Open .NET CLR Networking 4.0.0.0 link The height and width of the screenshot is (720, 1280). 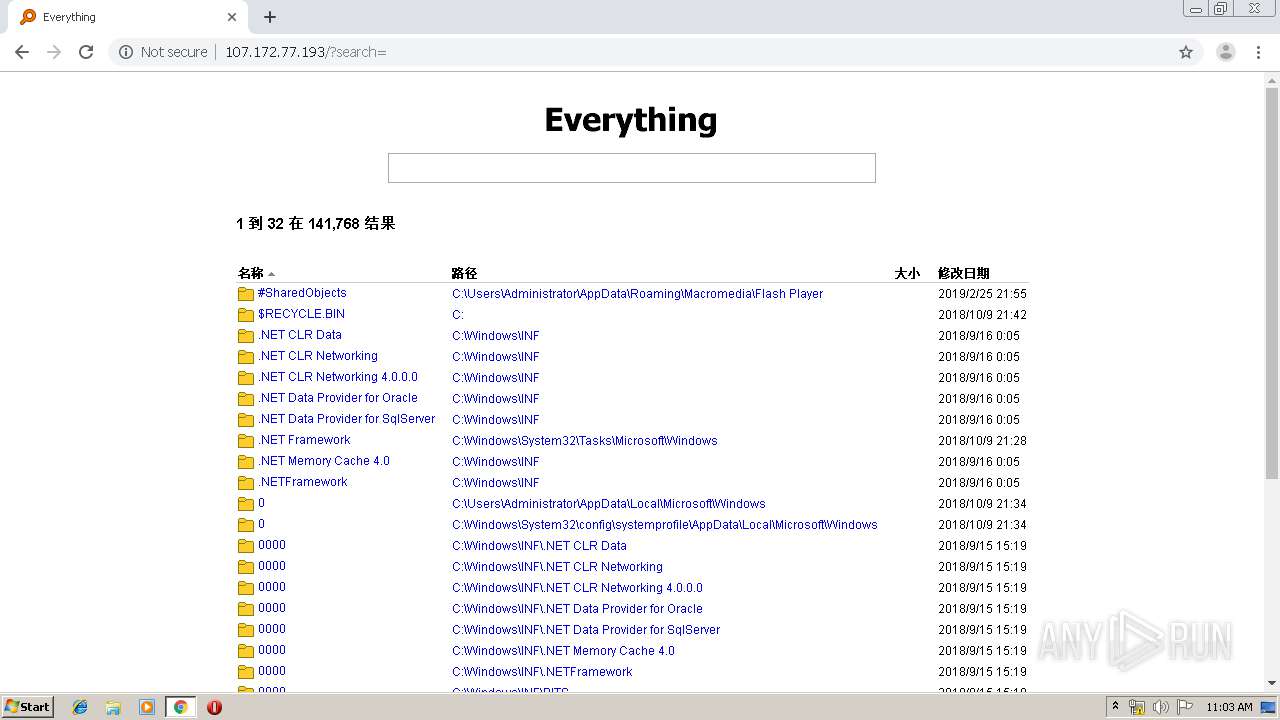pos(338,377)
